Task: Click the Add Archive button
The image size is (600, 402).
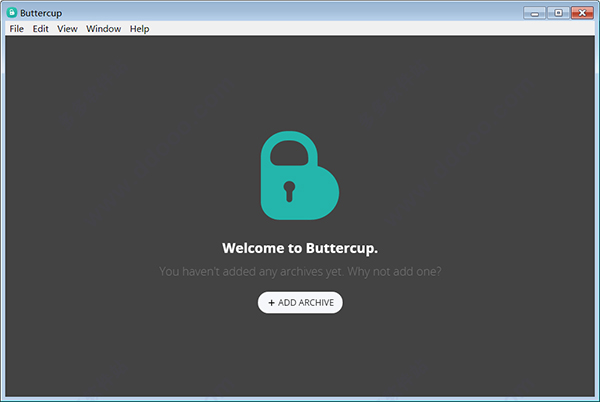Action: (300, 303)
